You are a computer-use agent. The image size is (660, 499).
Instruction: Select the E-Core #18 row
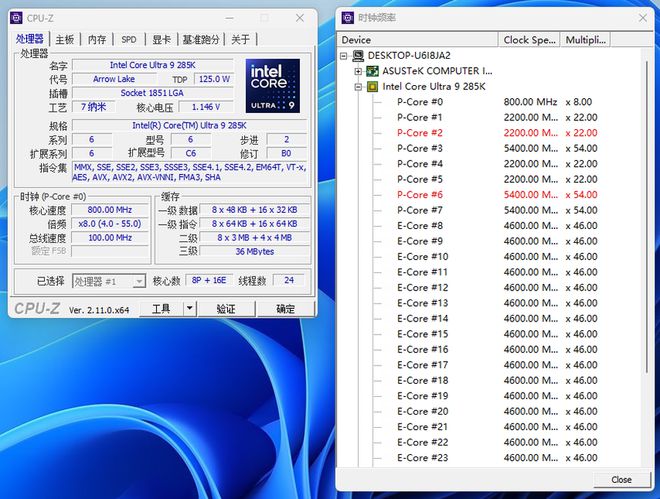(x=497, y=380)
